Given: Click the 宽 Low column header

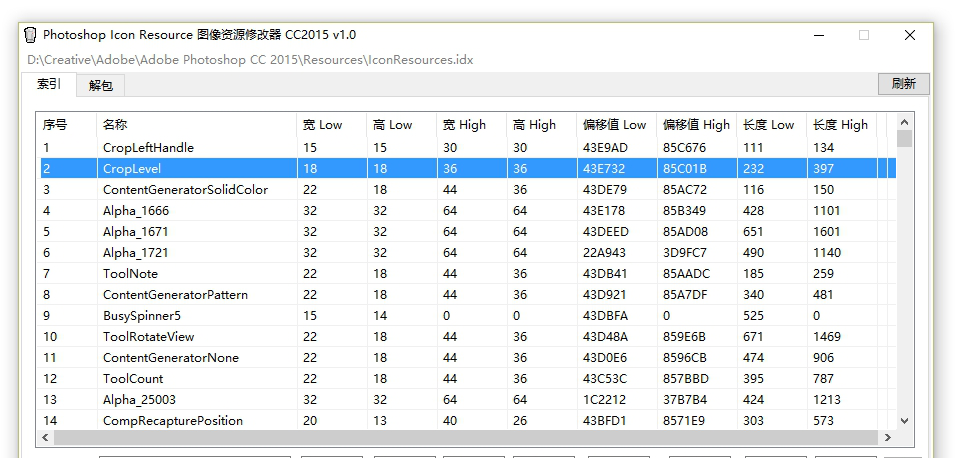Looking at the screenshot, I should click(332, 125).
